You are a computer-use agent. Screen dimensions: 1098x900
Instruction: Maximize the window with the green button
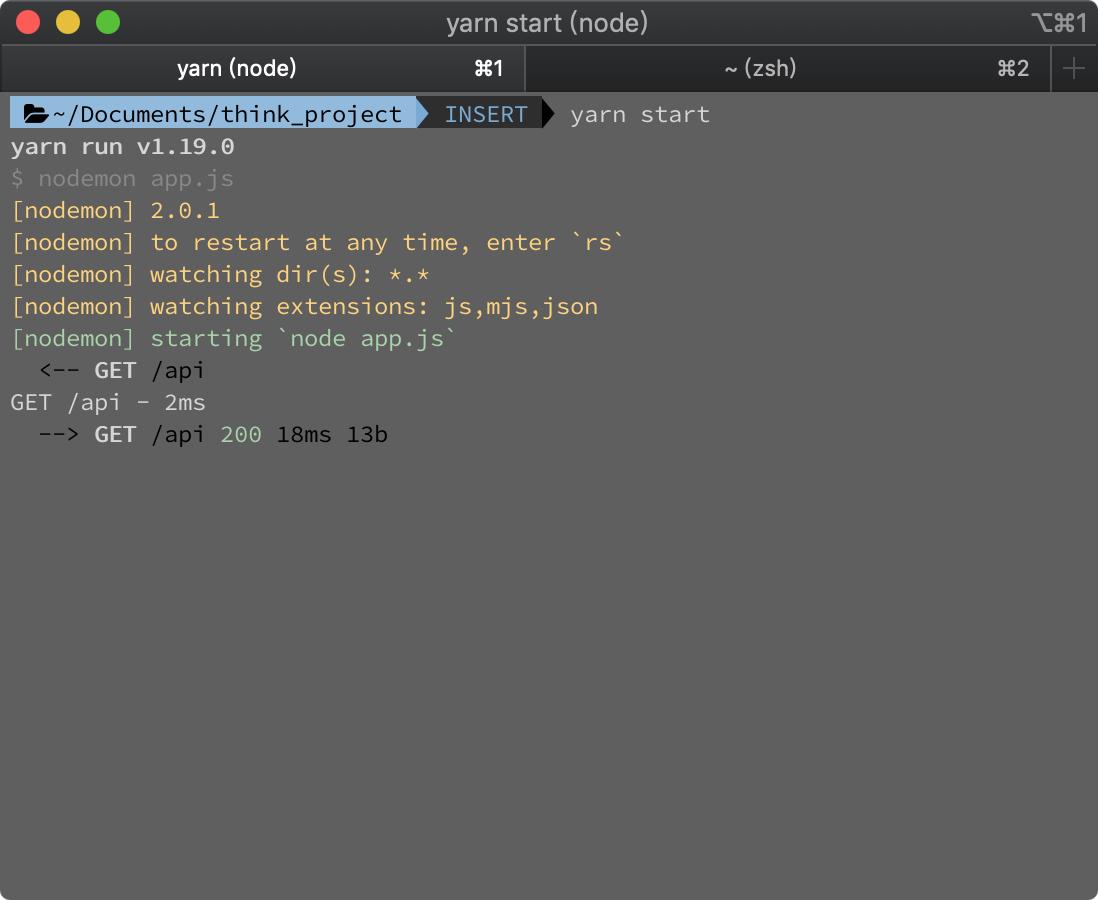click(108, 22)
